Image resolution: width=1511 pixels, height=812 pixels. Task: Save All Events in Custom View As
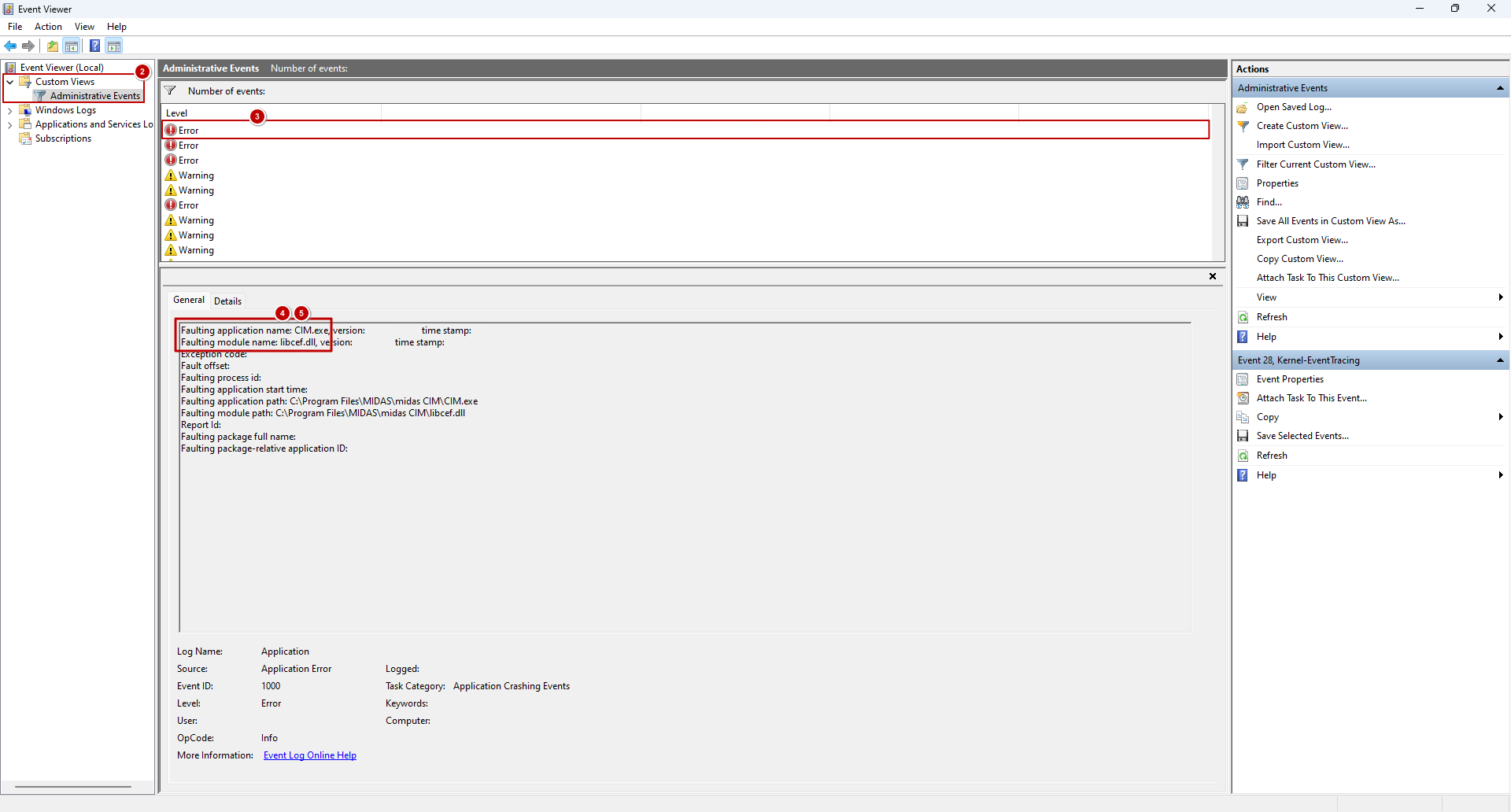click(1330, 221)
